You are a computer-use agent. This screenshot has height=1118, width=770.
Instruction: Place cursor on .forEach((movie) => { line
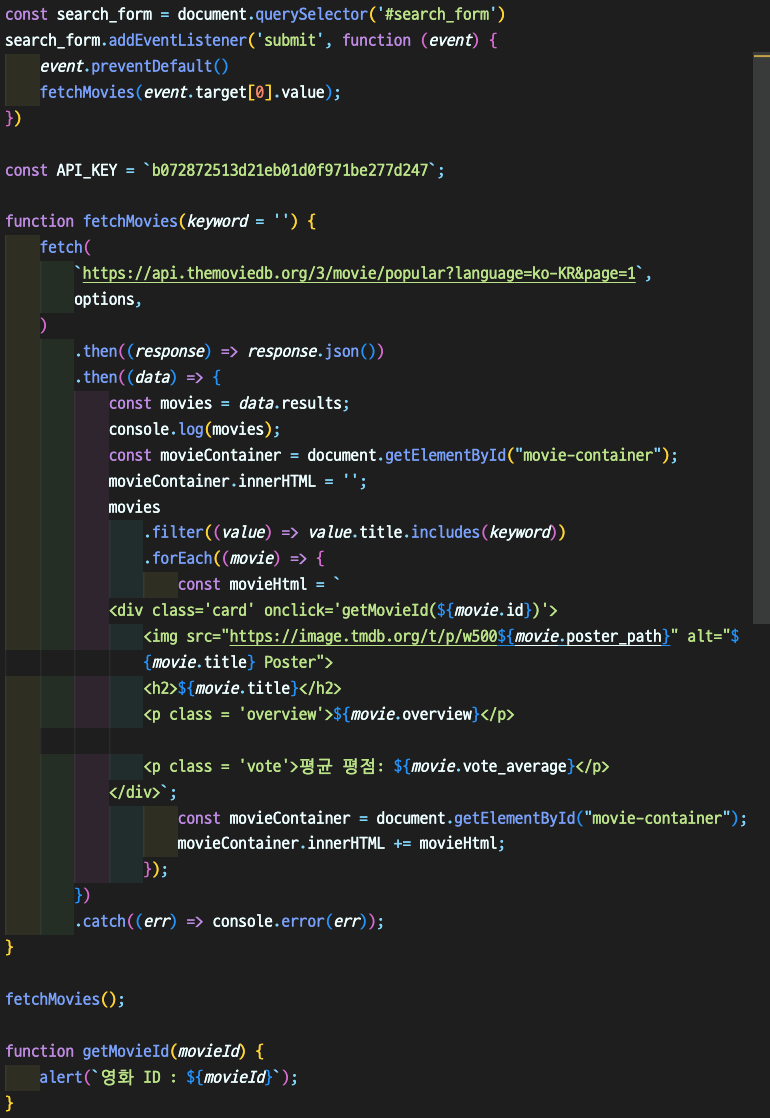pyautogui.click(x=234, y=558)
